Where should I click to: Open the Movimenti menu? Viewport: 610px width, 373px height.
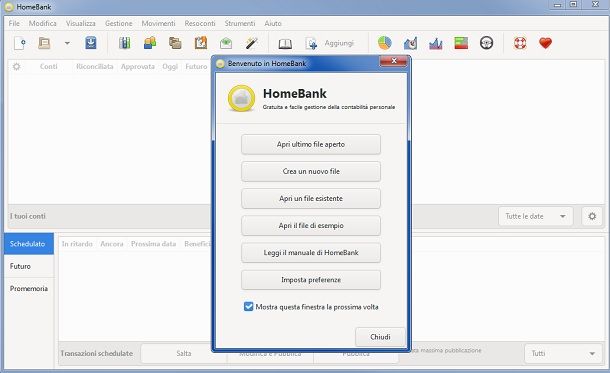coord(158,23)
